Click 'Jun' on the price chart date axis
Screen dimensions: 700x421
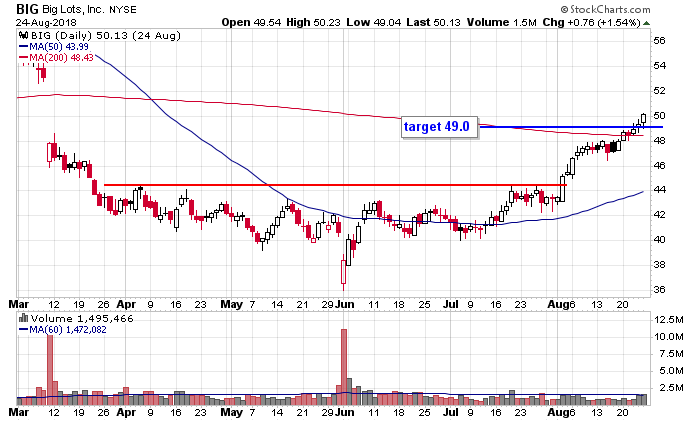pos(345,305)
